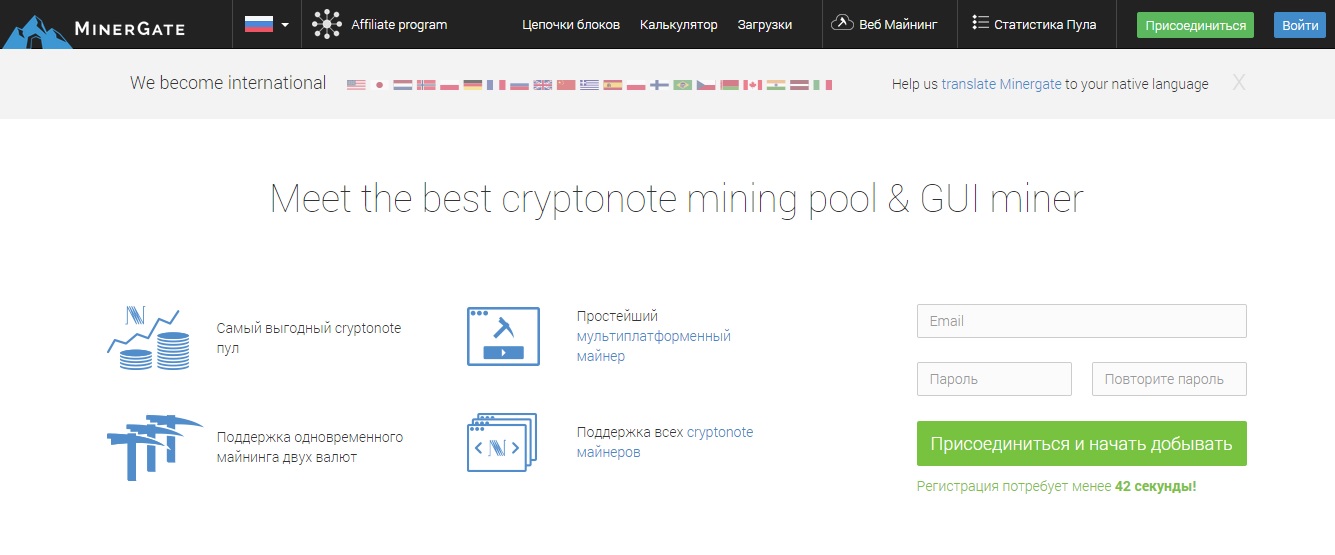Screen dimensions: 1335x555
Task: Focus the Email input field
Action: (1081, 321)
